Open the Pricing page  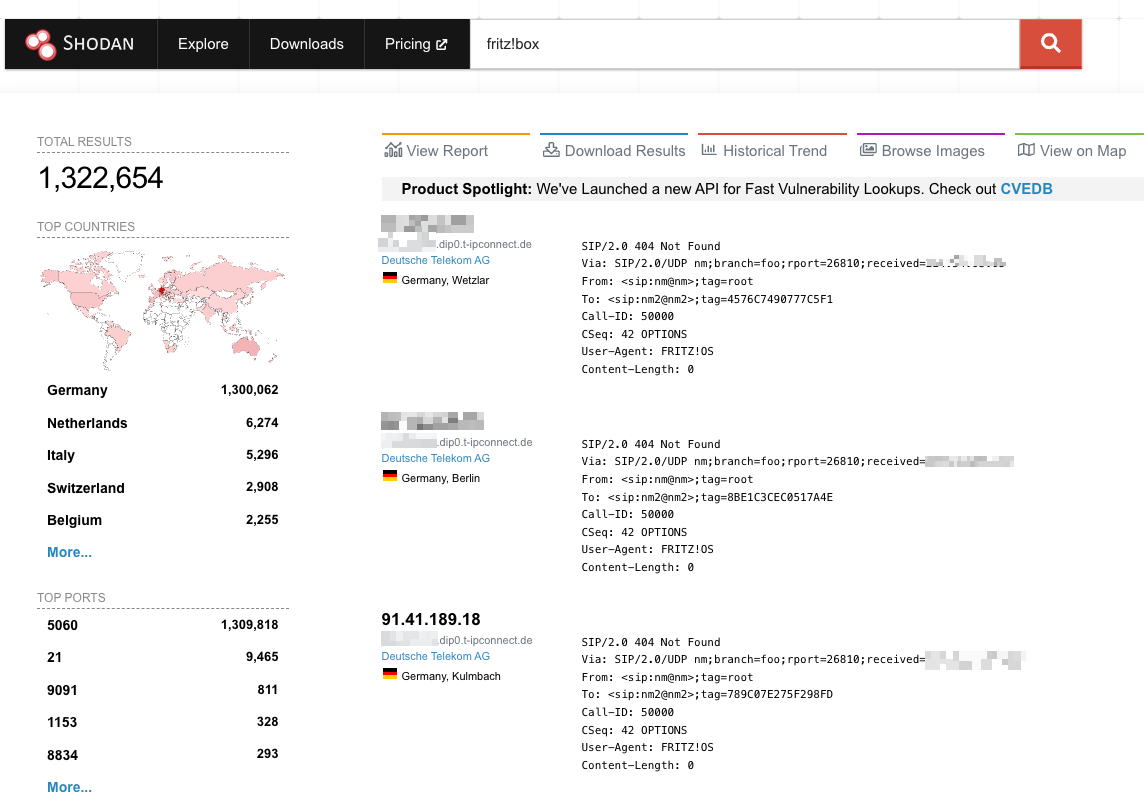pyautogui.click(x=417, y=44)
